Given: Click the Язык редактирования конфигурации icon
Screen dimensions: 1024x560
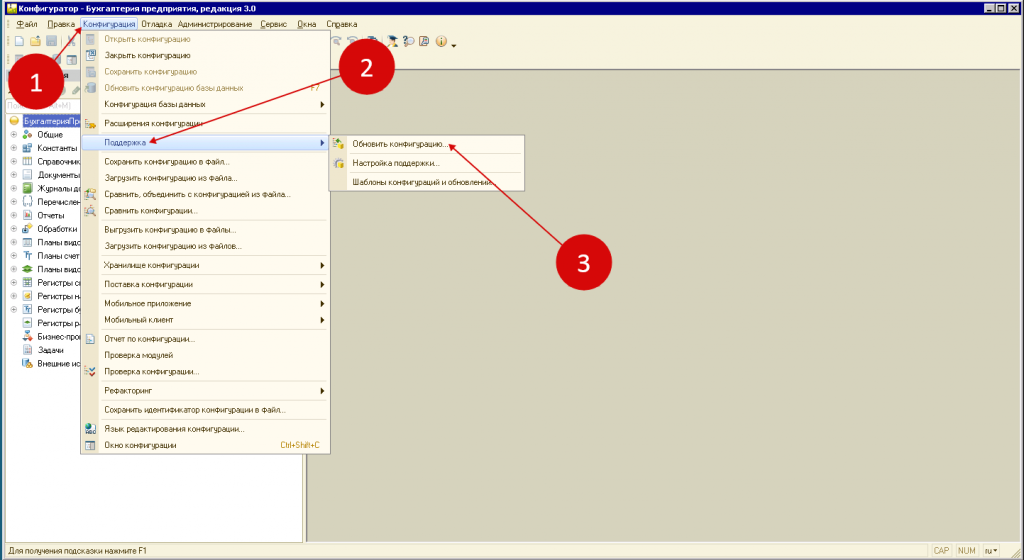Looking at the screenshot, I should coord(91,429).
